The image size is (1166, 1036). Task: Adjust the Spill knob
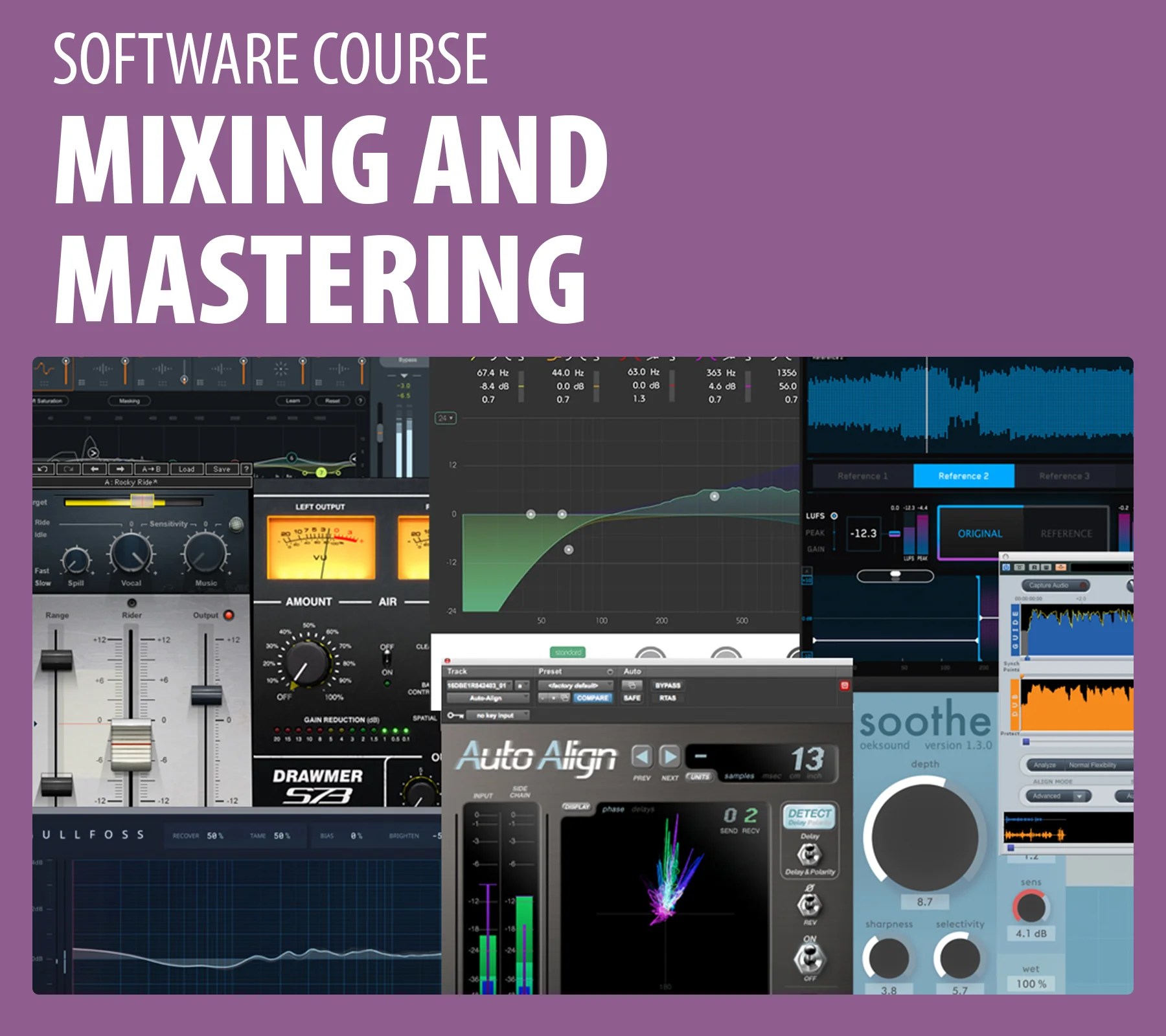coord(76,559)
